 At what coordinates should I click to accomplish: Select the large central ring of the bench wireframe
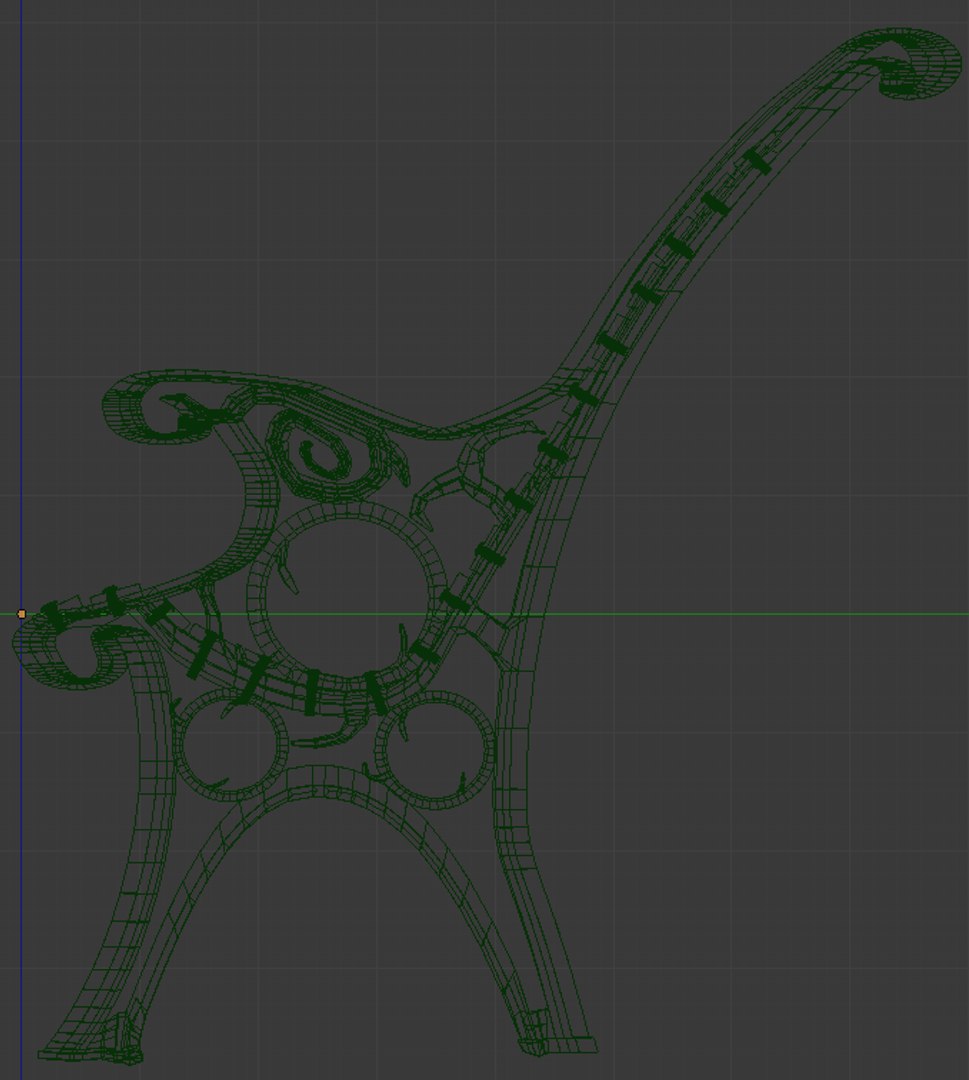pyautogui.click(x=347, y=600)
